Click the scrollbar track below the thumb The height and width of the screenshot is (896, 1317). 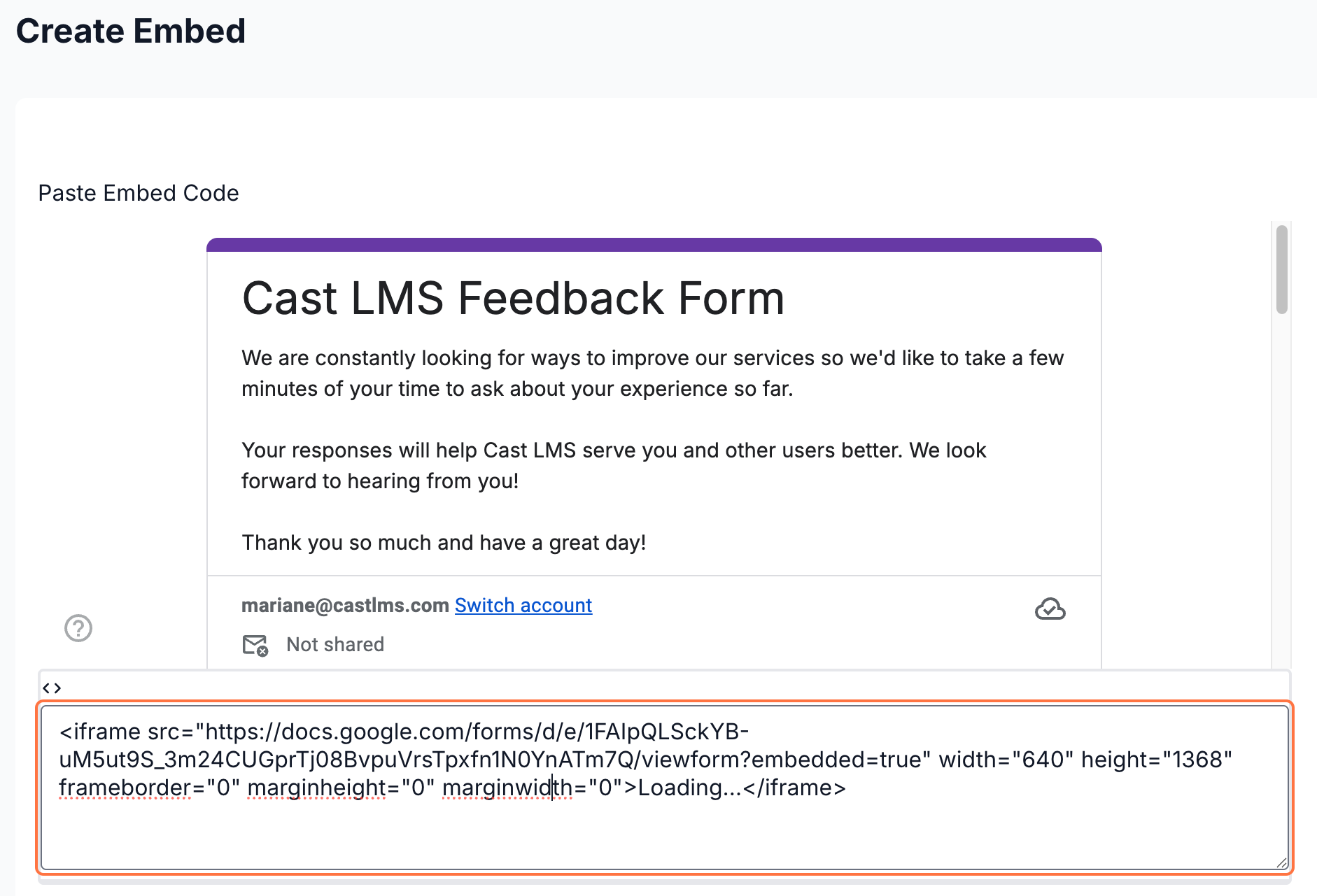1281,490
